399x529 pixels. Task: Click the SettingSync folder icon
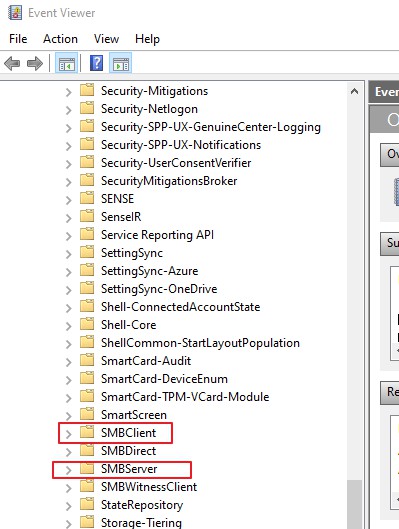point(87,252)
